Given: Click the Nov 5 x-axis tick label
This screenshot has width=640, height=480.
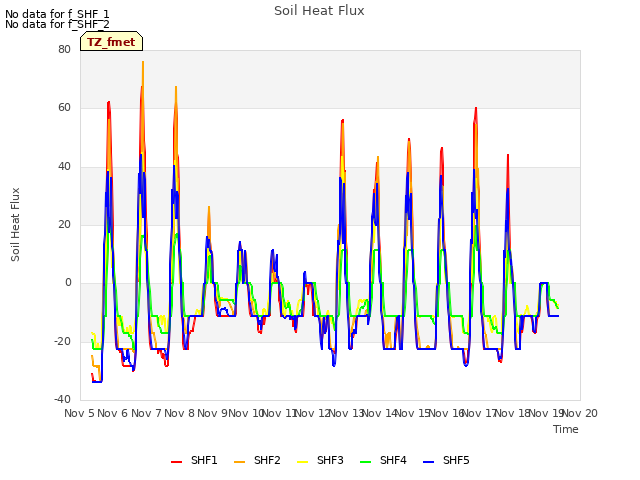Looking at the screenshot, I should coord(79,413).
